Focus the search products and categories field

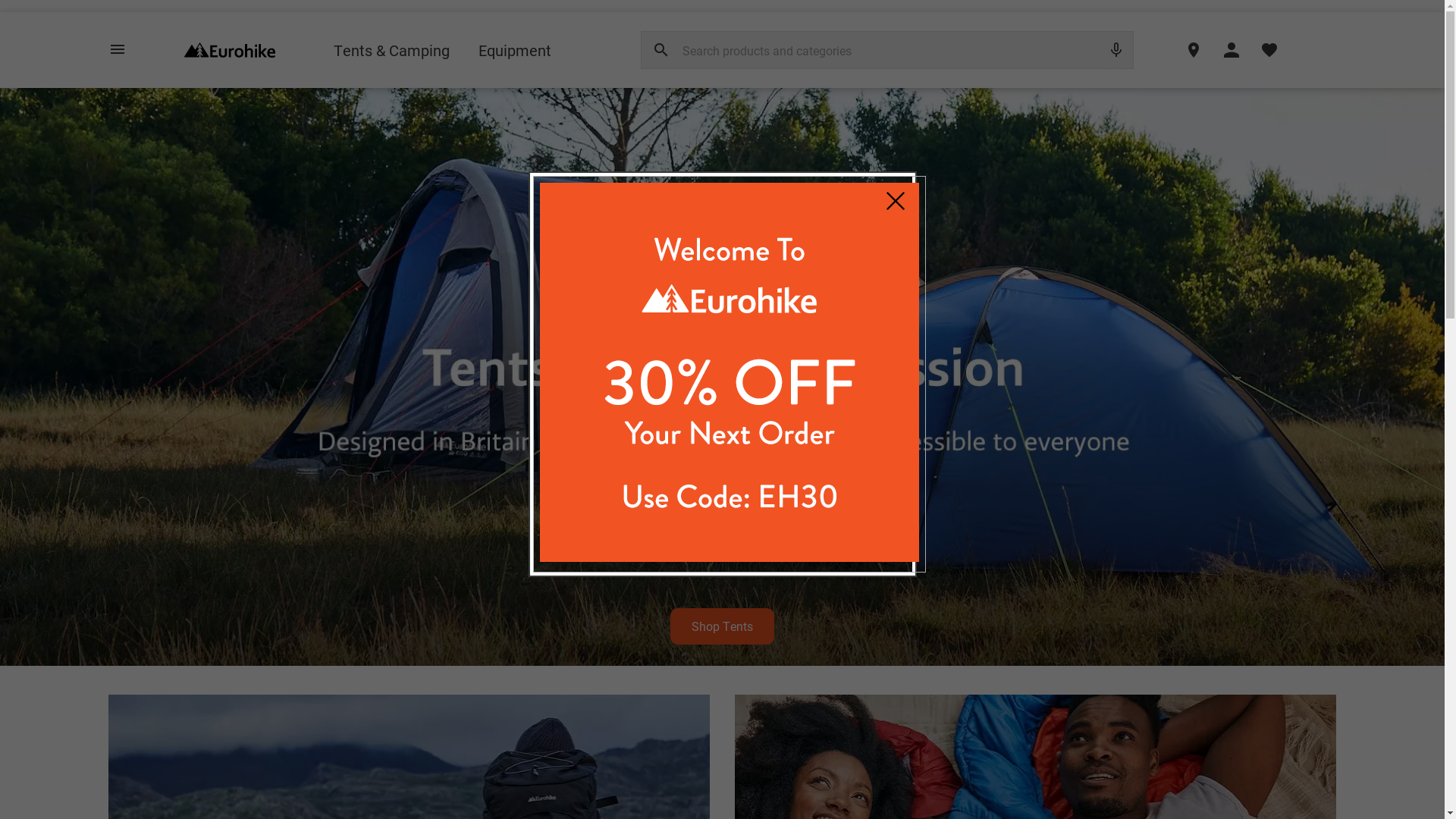(x=887, y=50)
